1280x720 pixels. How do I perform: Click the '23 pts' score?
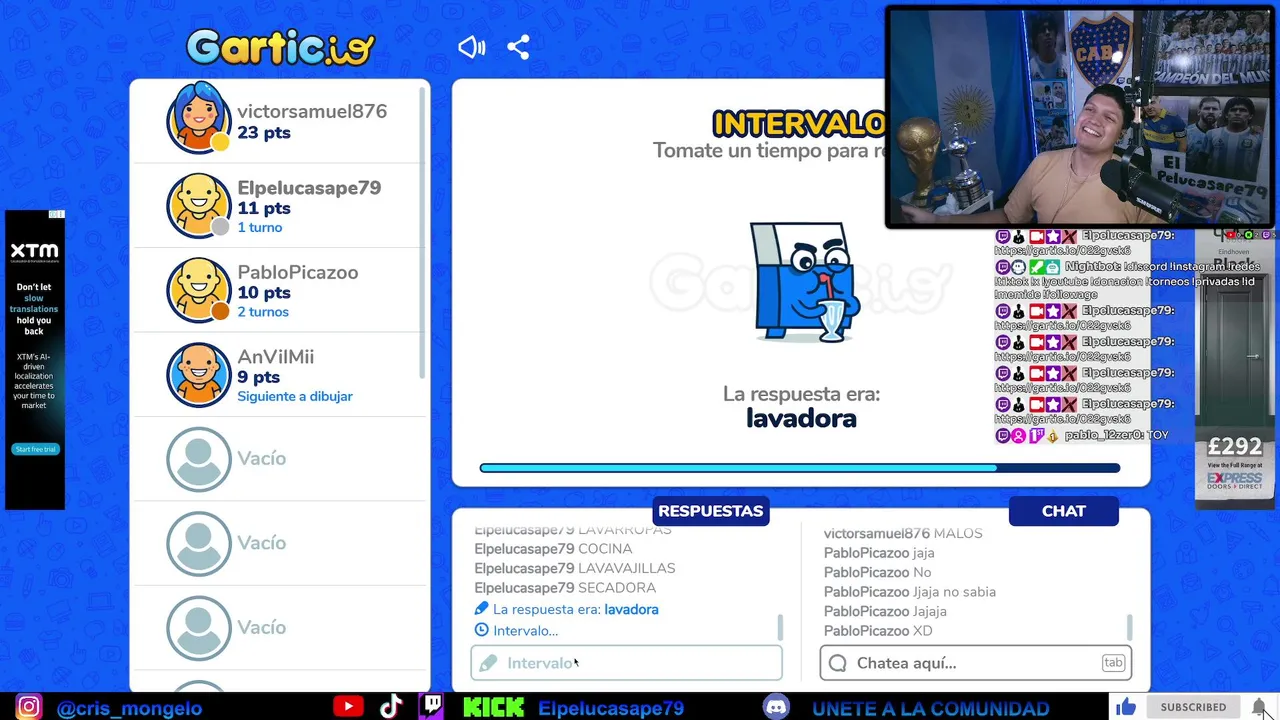tap(264, 132)
